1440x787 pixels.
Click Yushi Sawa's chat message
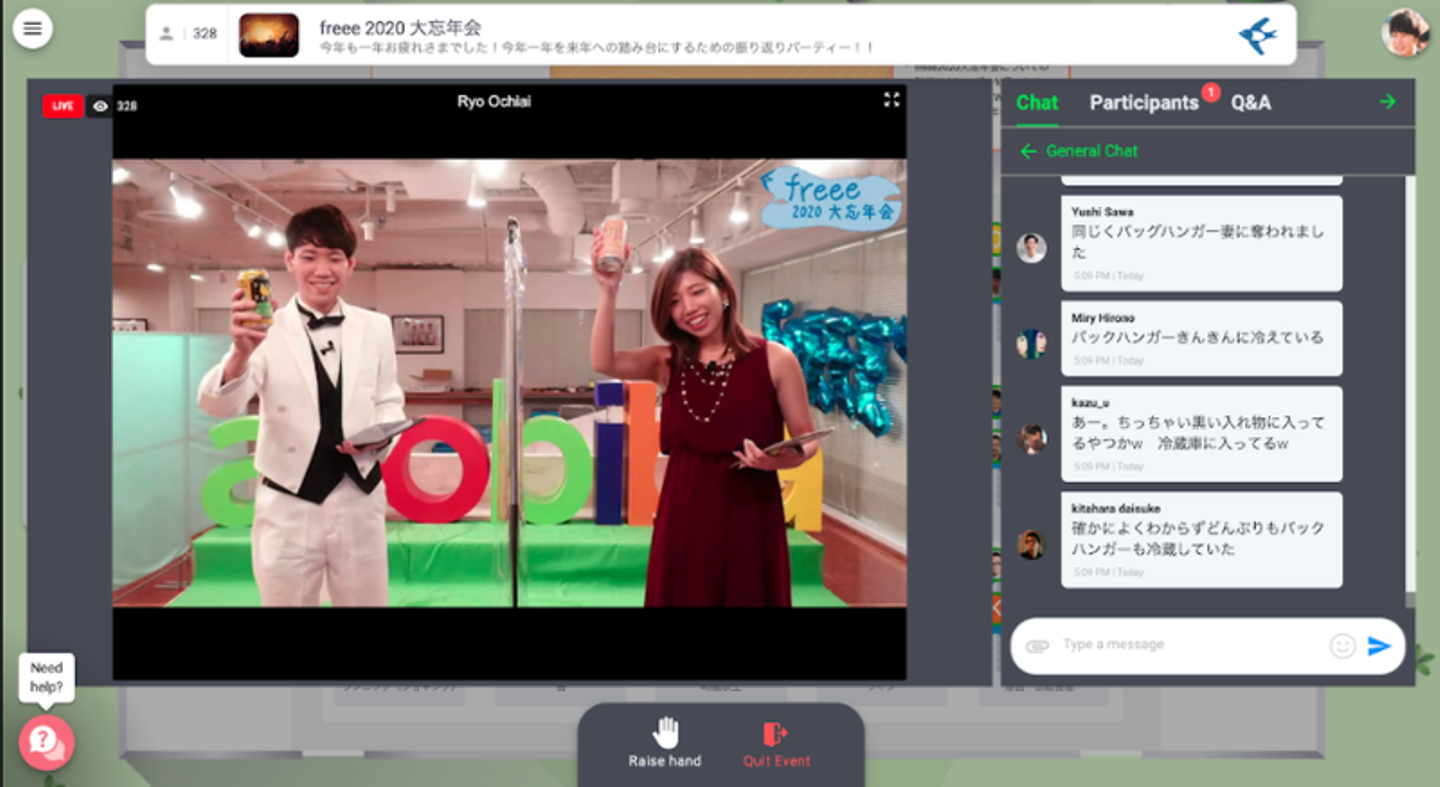pos(1201,243)
